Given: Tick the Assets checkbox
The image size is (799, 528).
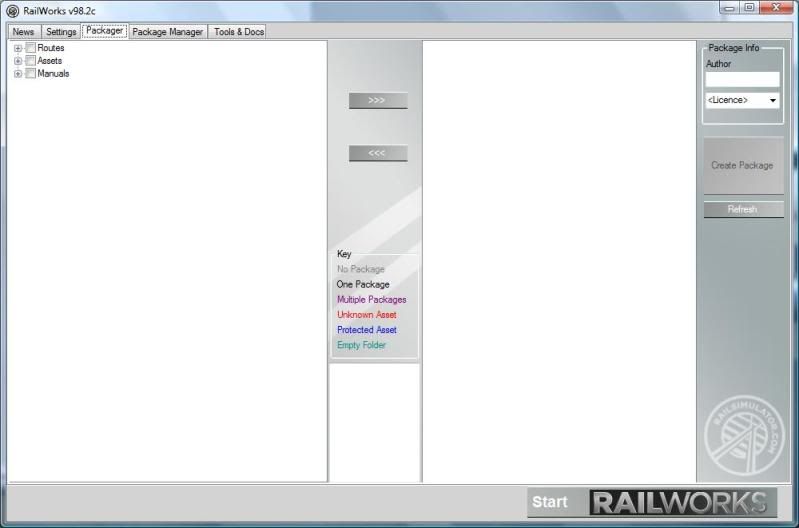Looking at the screenshot, I should [x=30, y=61].
